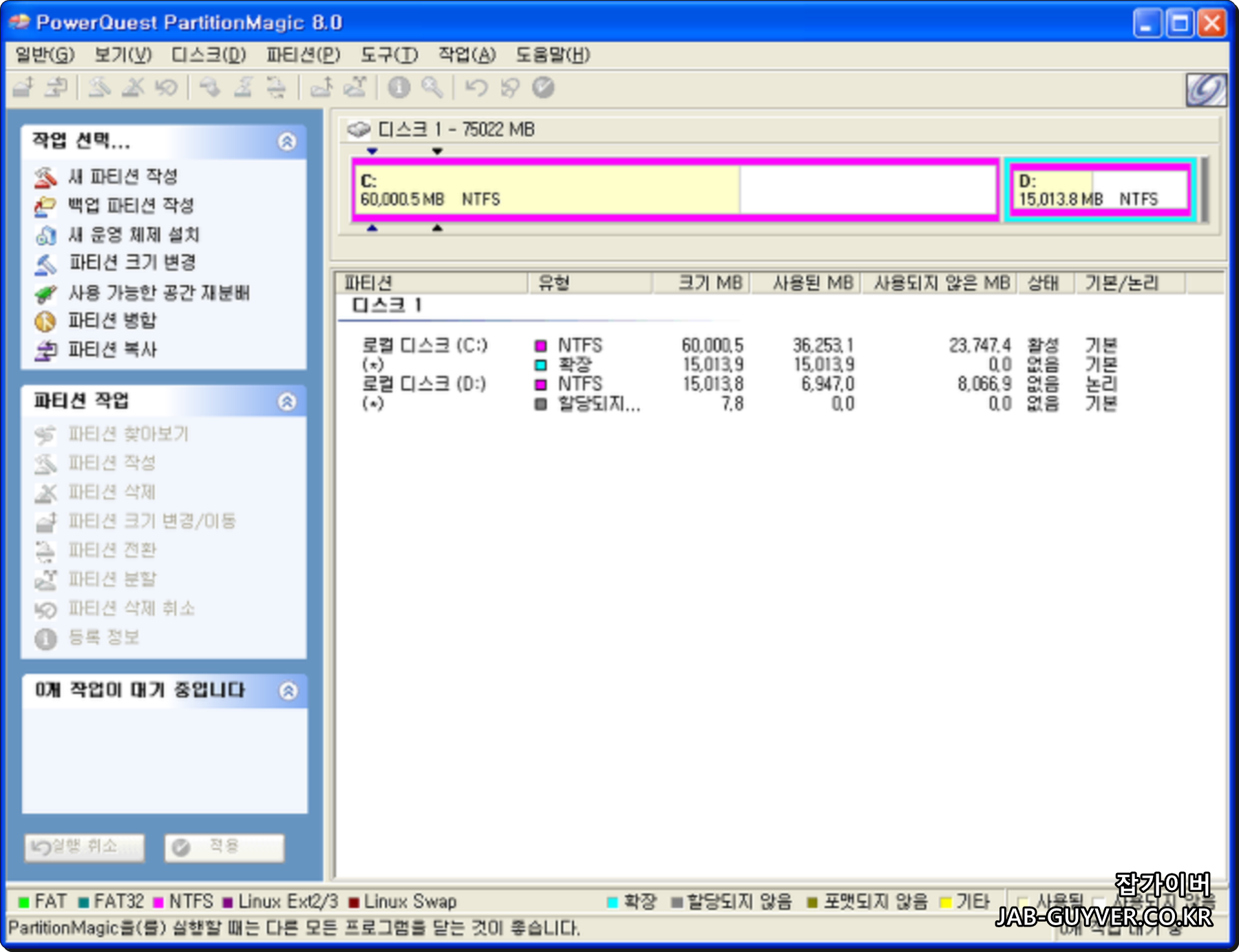
Task: Click the Format partition toolbar icon
Action: click(x=243, y=87)
